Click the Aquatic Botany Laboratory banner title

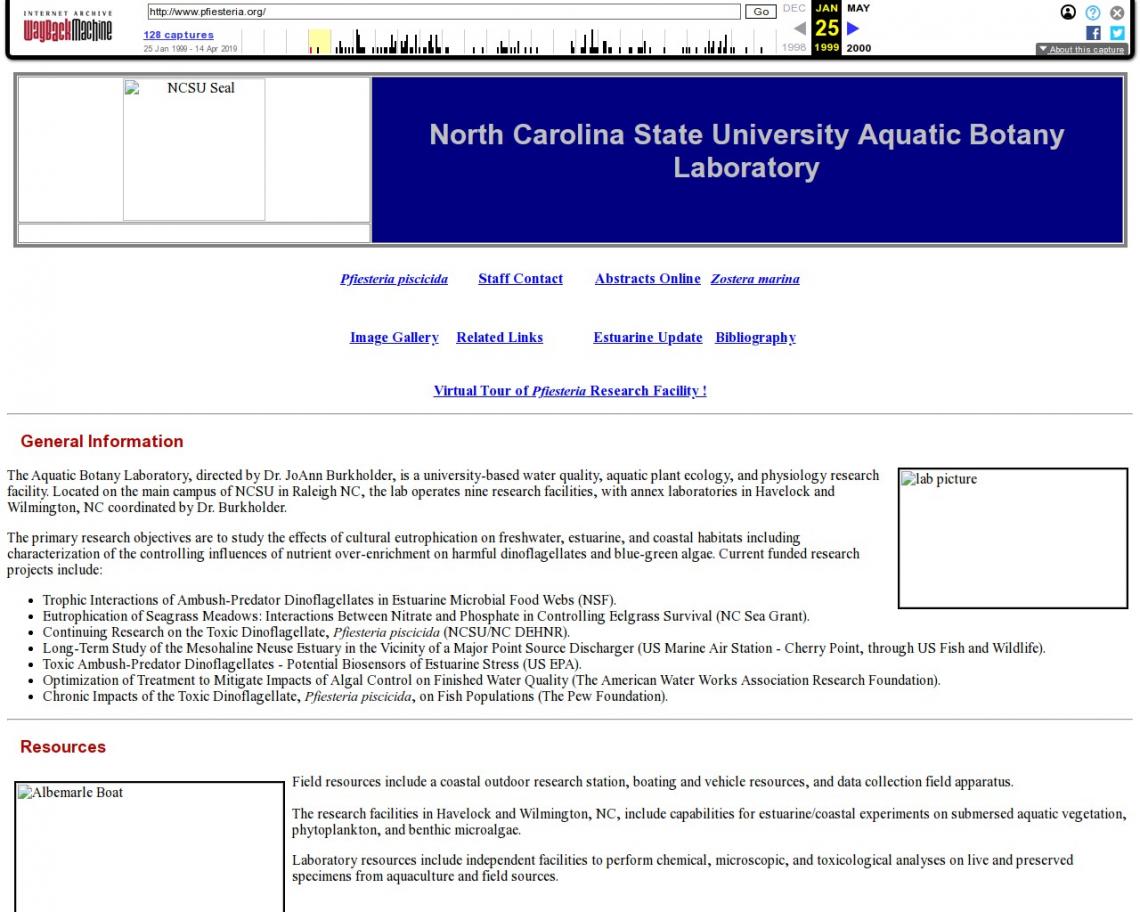tap(747, 151)
